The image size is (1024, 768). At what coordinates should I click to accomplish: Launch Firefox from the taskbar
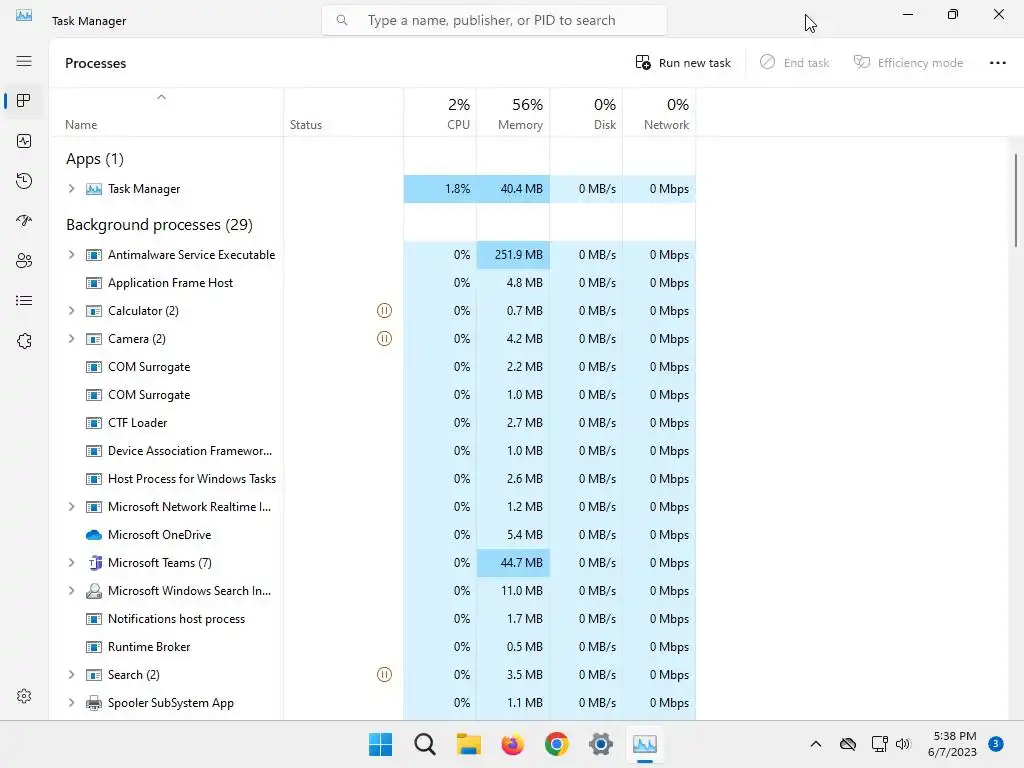(x=513, y=744)
